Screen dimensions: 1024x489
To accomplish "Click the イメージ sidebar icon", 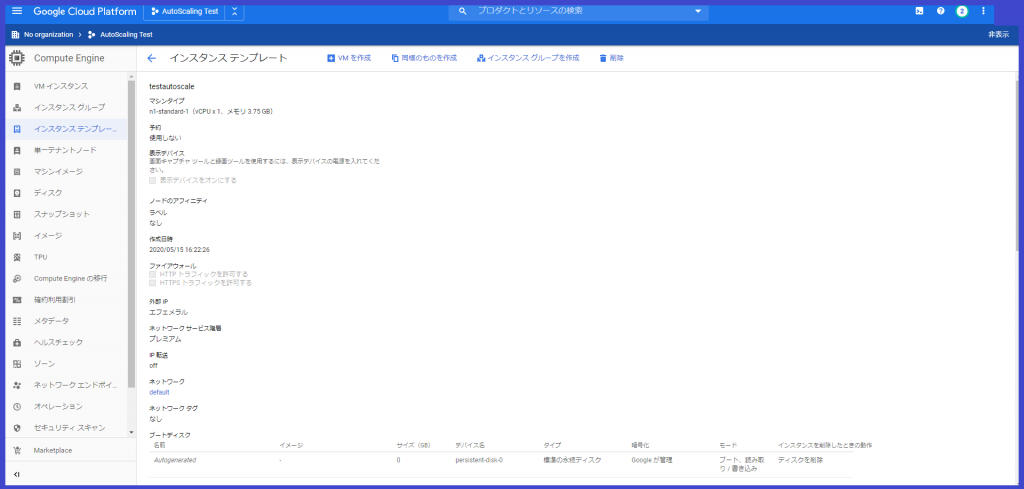I will [17, 236].
